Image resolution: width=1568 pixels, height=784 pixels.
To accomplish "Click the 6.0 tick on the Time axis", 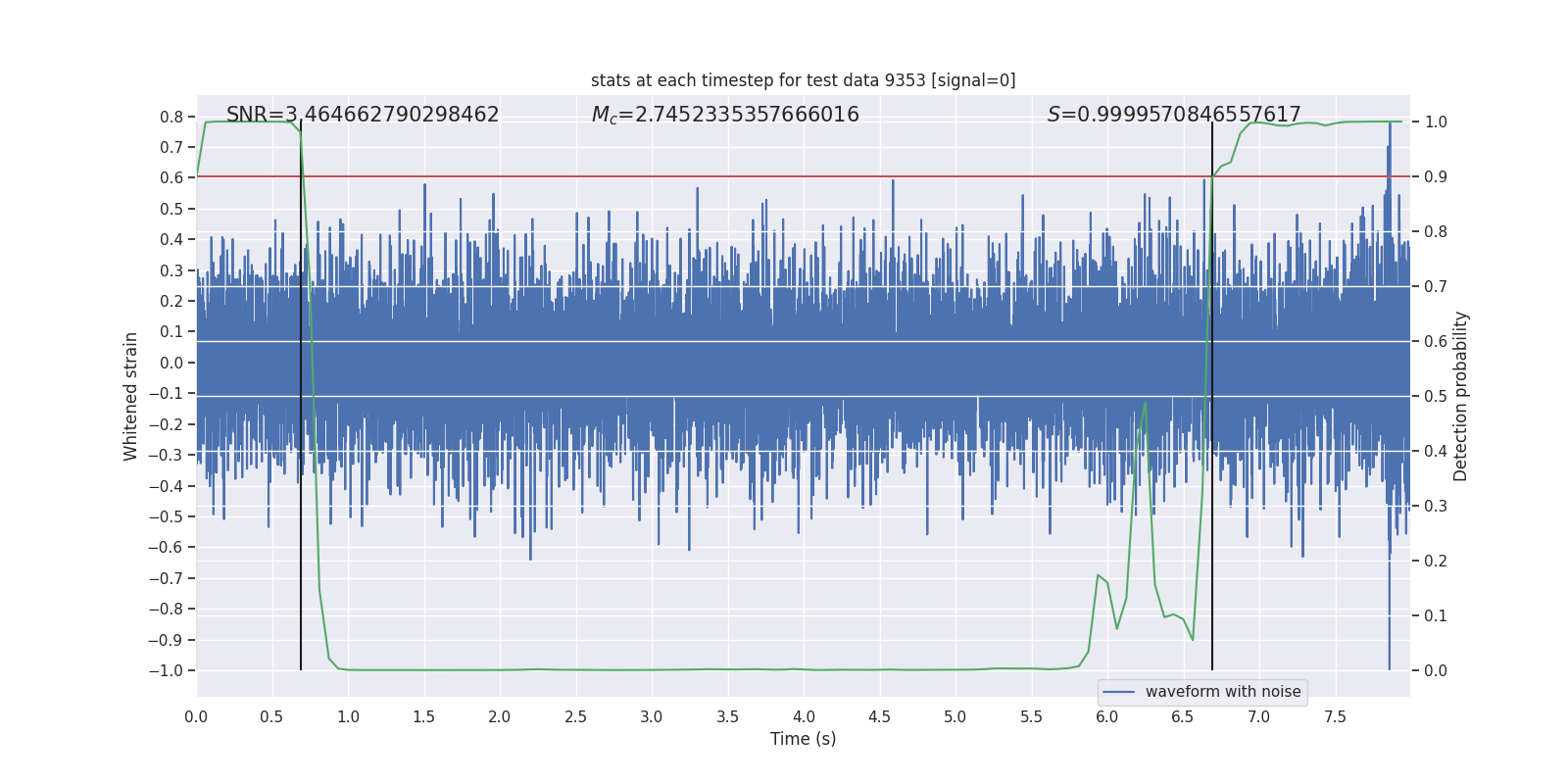I will pos(1107,716).
